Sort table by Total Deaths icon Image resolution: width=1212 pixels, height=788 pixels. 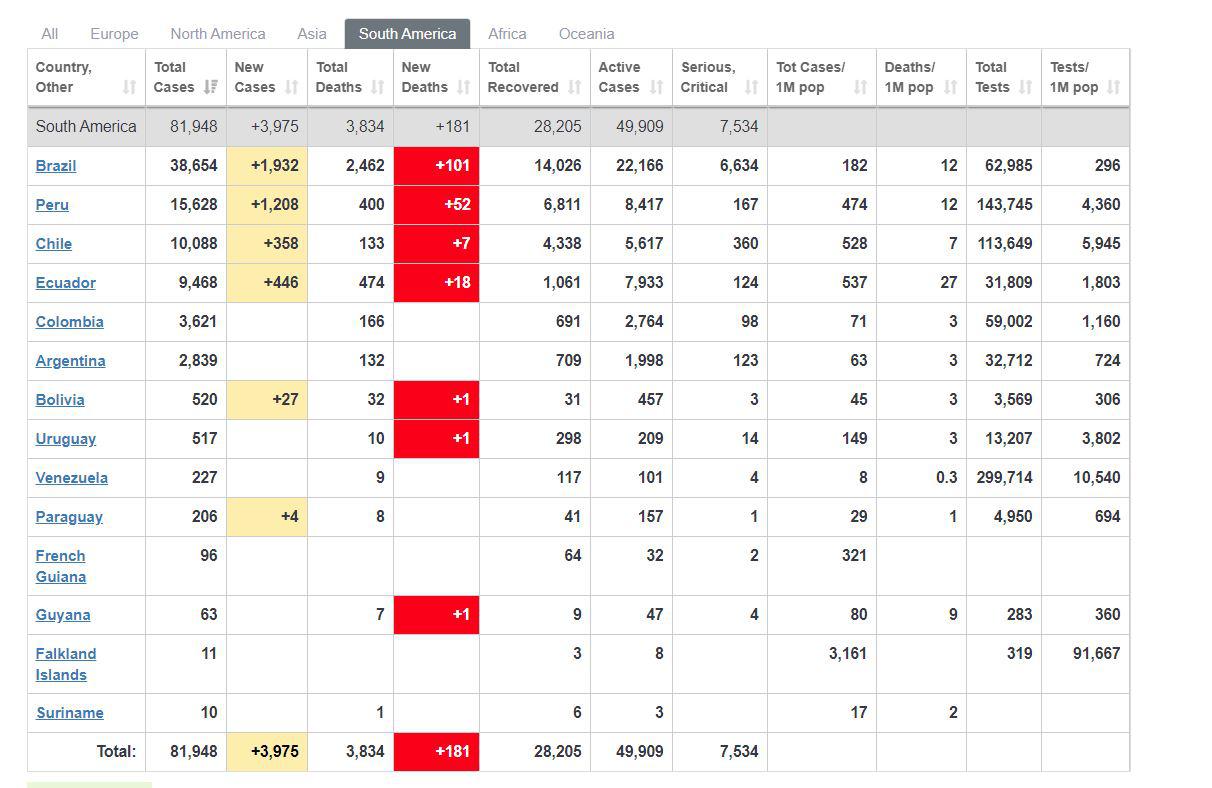[377, 88]
